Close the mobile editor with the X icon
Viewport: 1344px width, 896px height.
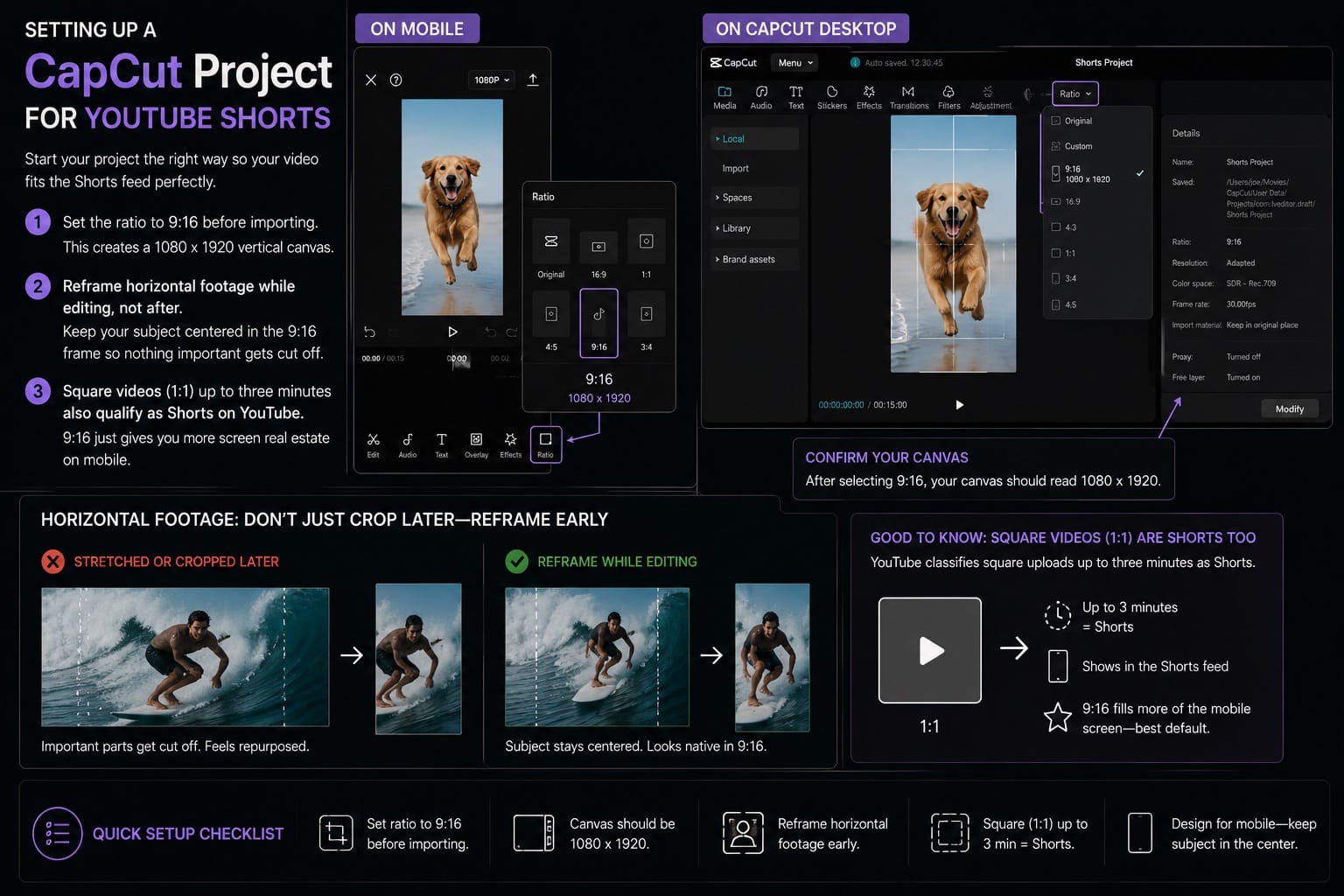[x=371, y=80]
